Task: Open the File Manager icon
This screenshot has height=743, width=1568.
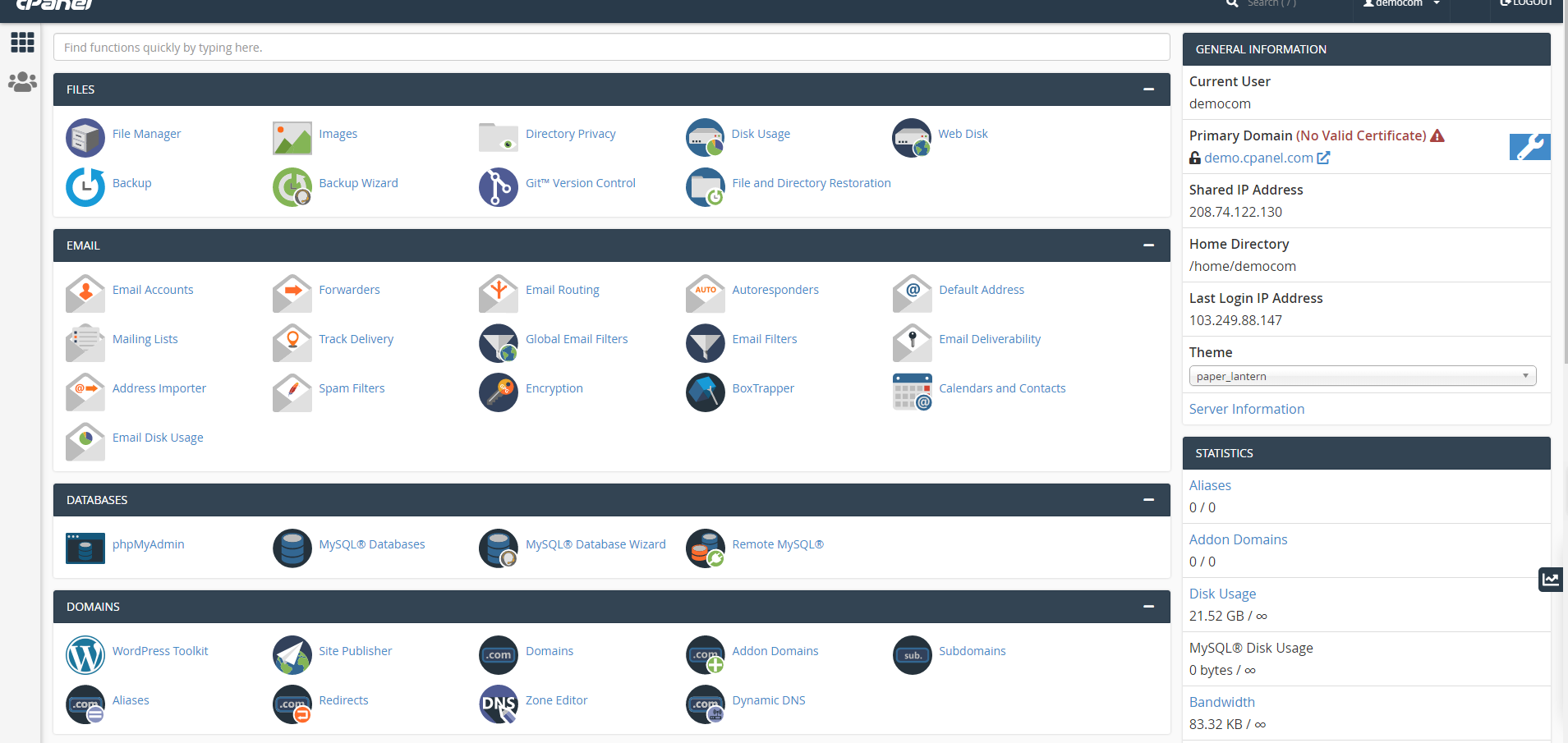Action: [85, 138]
